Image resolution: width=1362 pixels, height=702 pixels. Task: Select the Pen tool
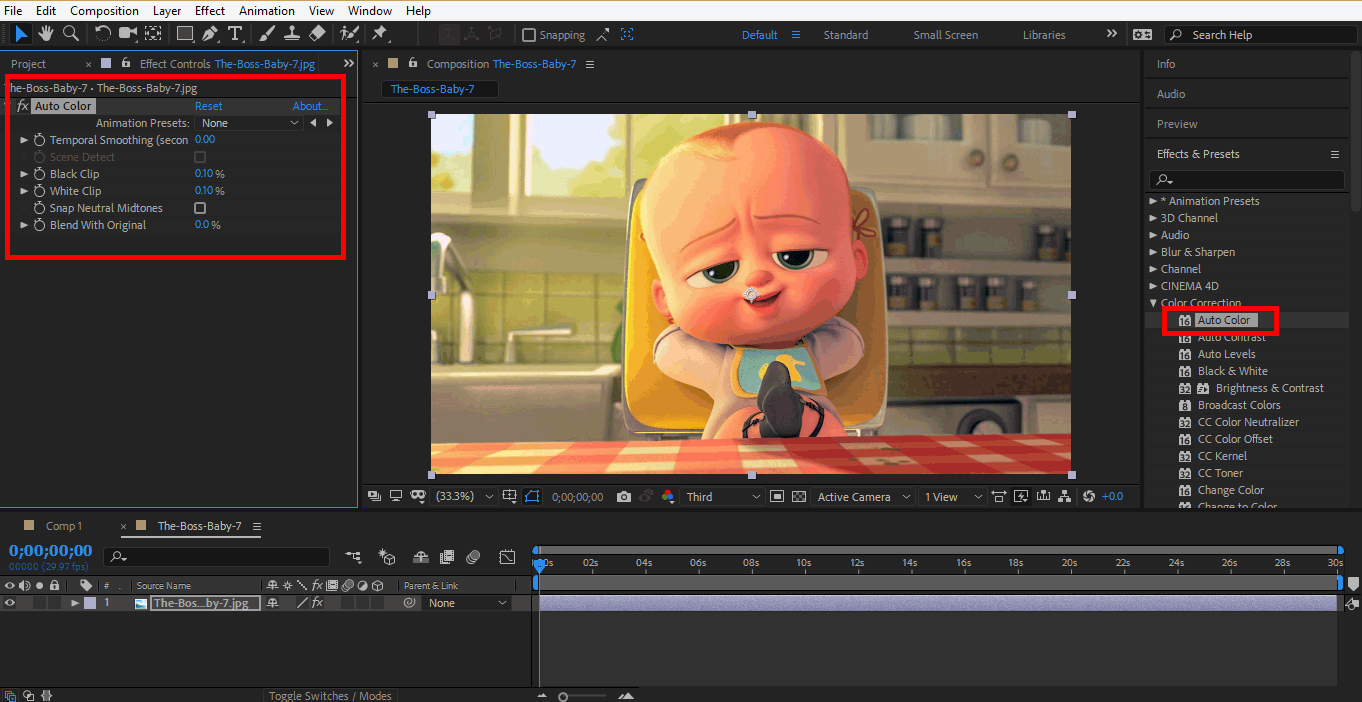tap(210, 34)
